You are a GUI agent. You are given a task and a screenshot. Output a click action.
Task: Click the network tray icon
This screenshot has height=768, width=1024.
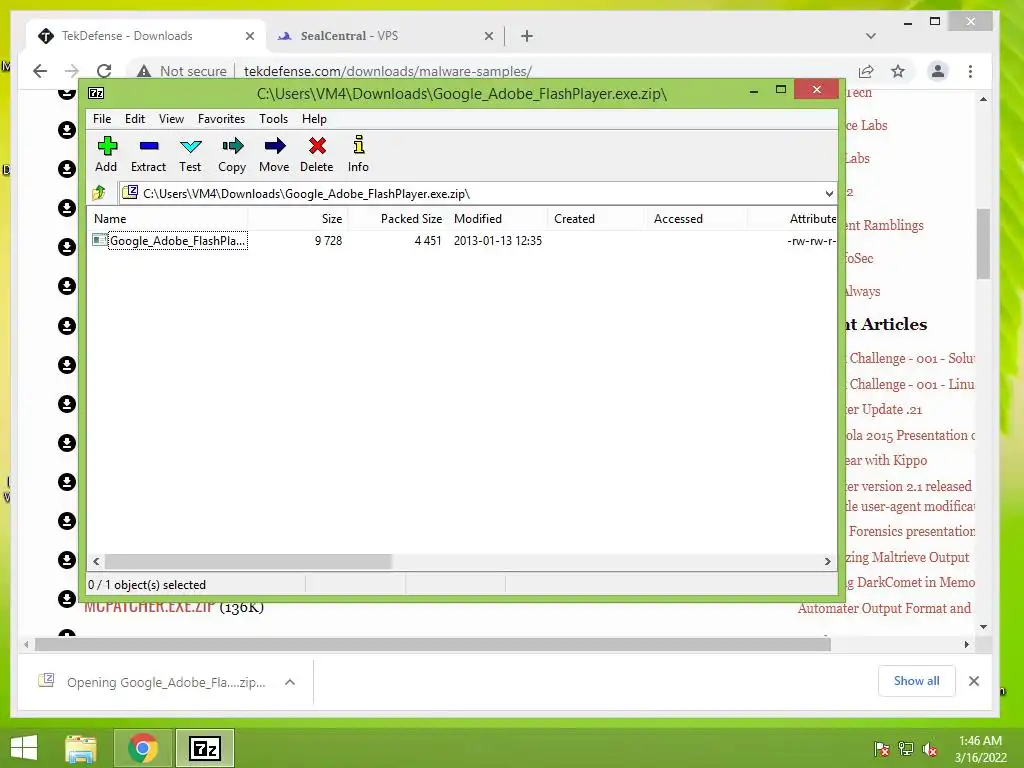905,749
